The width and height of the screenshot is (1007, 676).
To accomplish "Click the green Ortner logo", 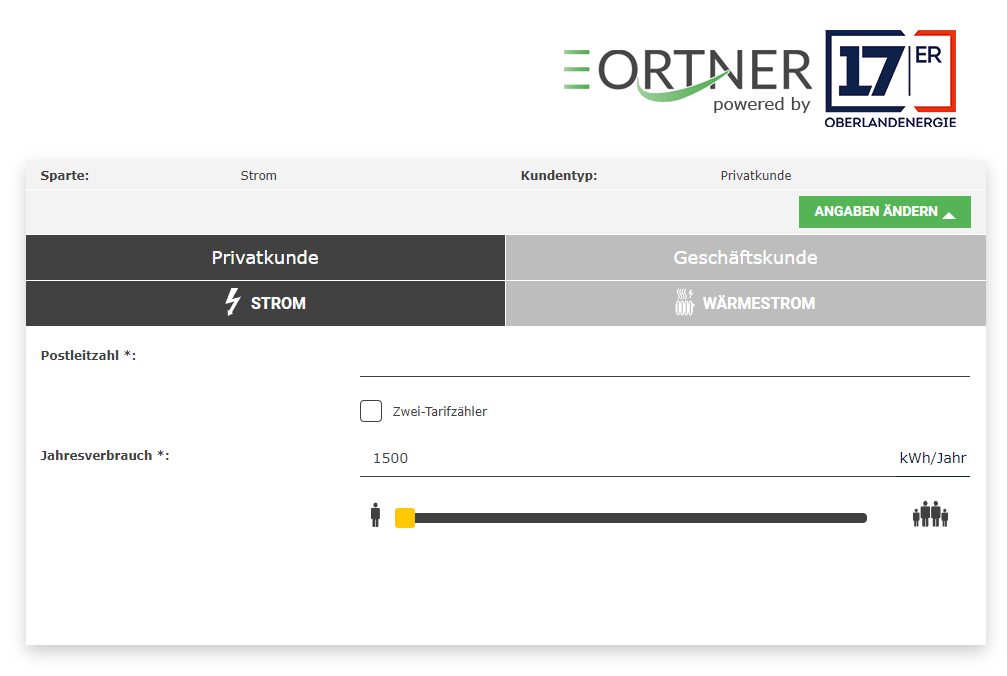I will 687,75.
